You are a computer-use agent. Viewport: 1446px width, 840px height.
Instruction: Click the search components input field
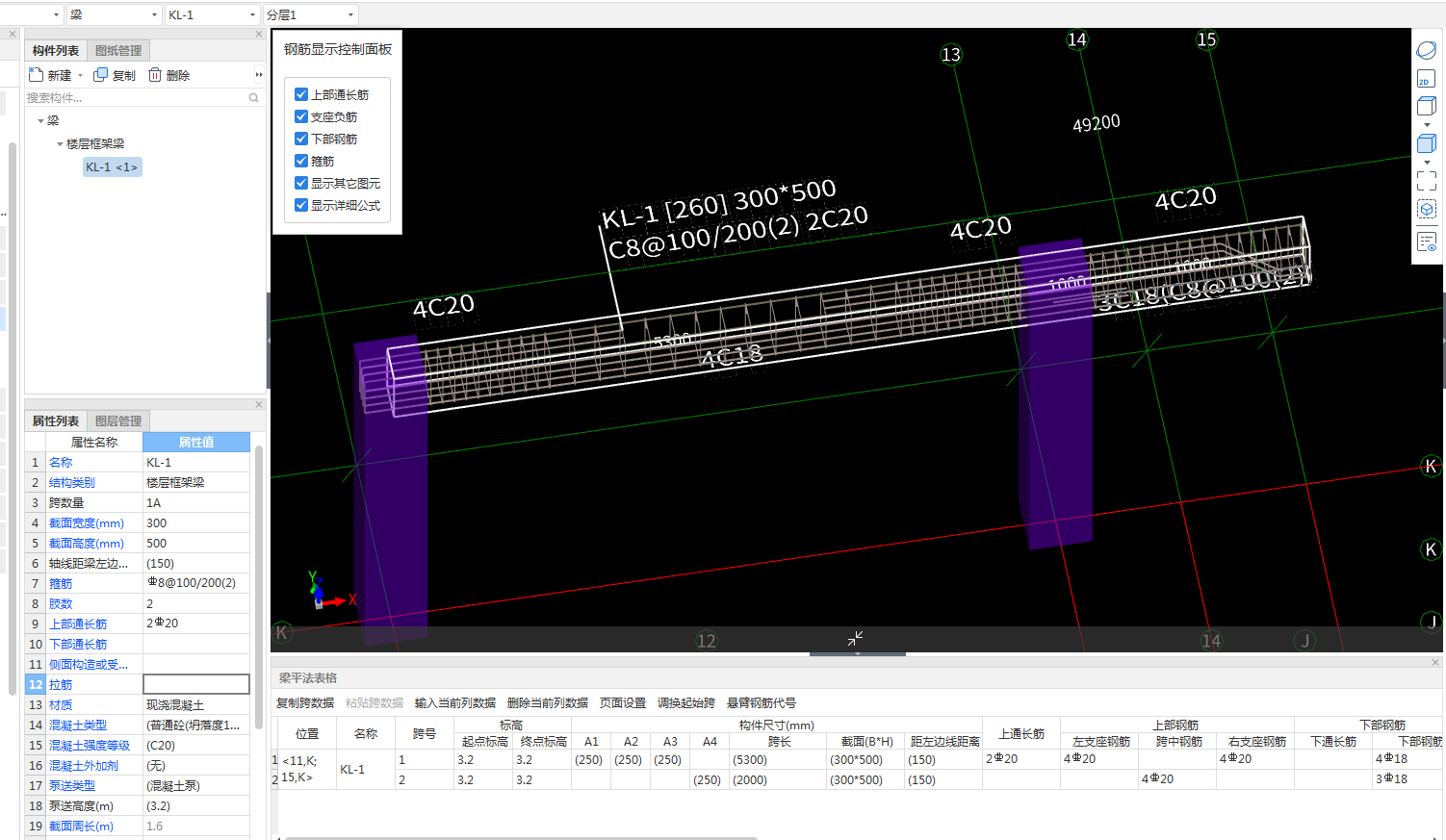[x=135, y=97]
